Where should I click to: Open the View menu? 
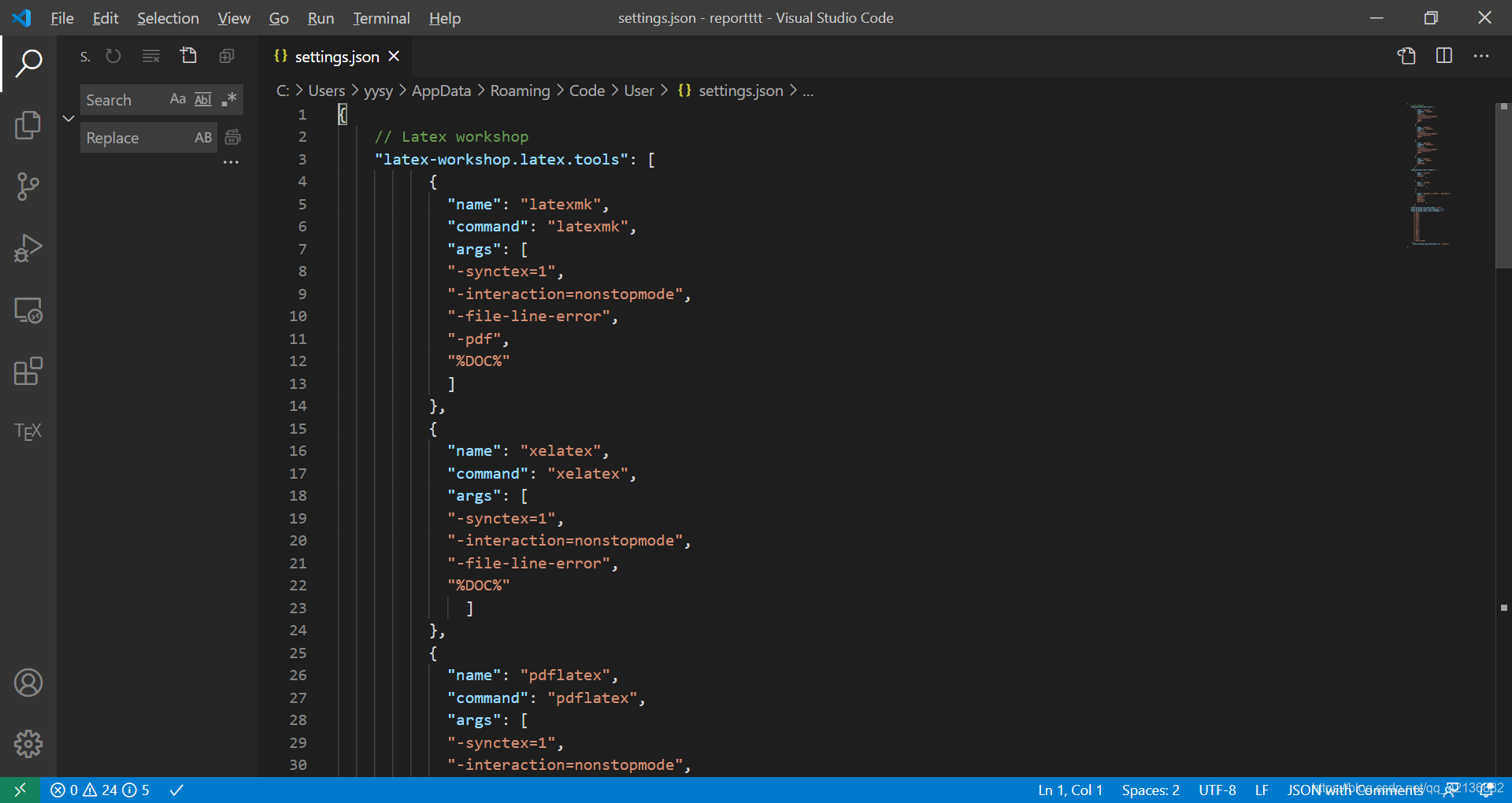234,17
